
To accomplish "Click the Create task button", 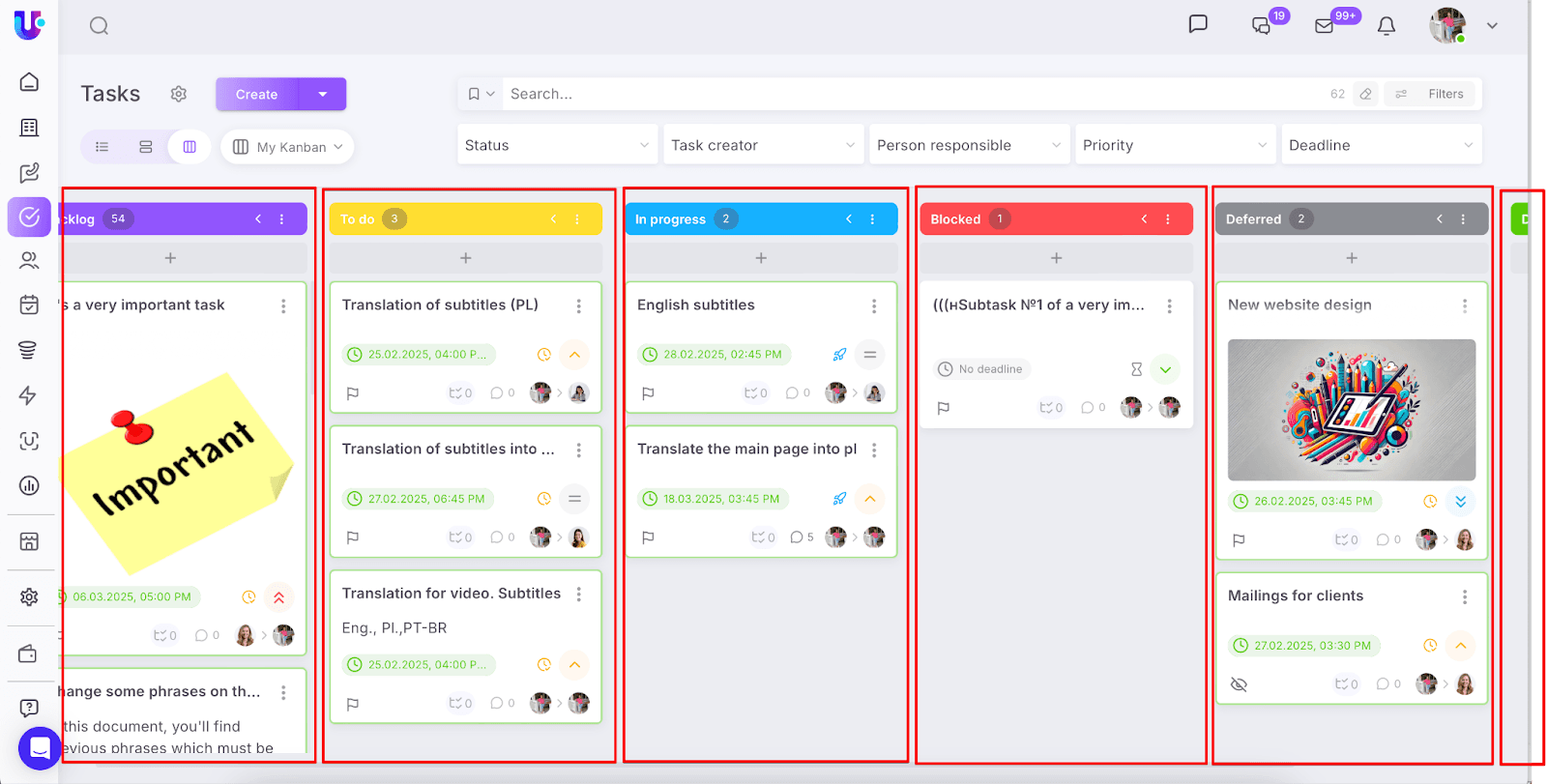I will click(x=257, y=94).
